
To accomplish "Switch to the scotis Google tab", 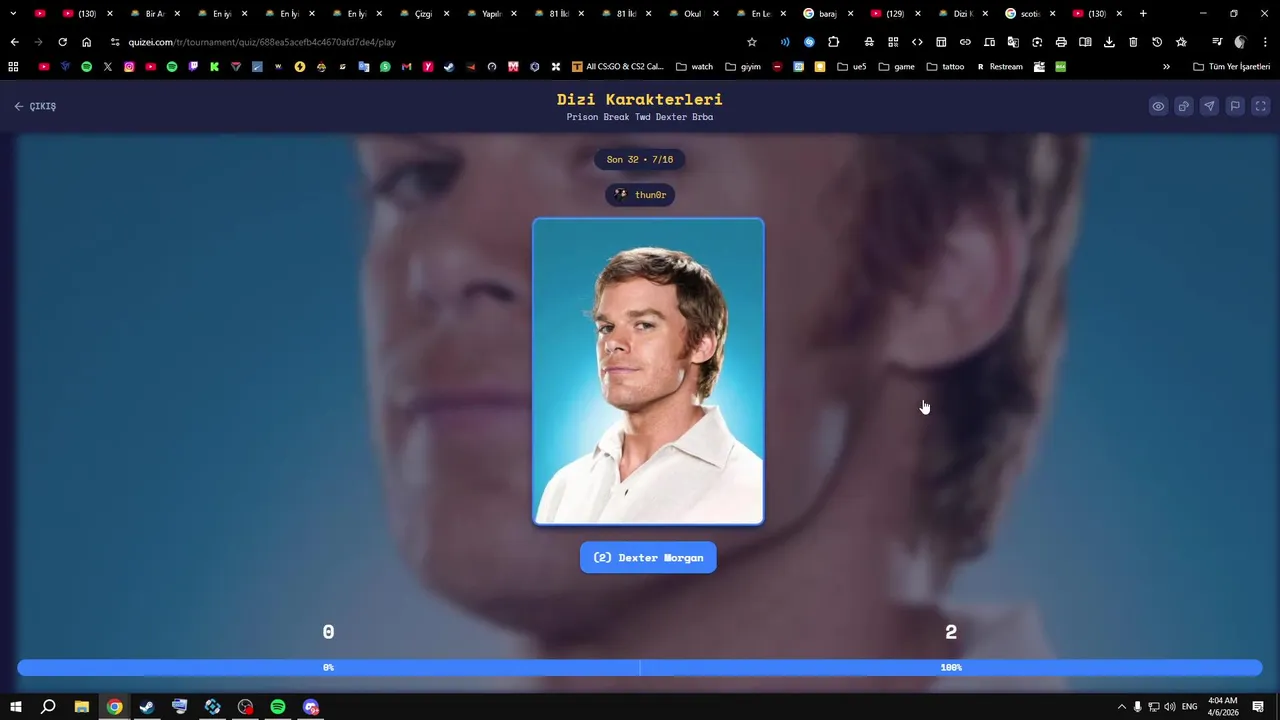I will click(x=1029, y=13).
